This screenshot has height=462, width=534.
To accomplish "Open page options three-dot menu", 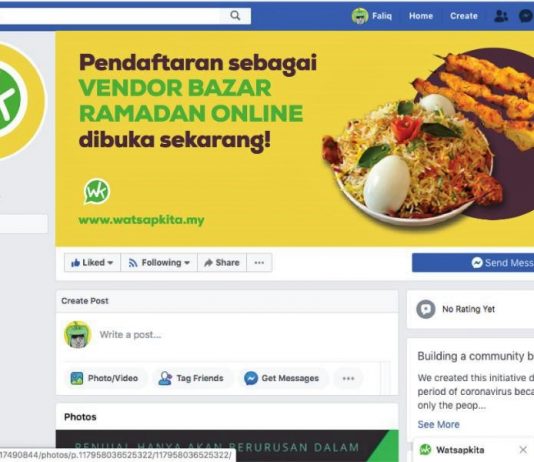I will [x=259, y=262].
